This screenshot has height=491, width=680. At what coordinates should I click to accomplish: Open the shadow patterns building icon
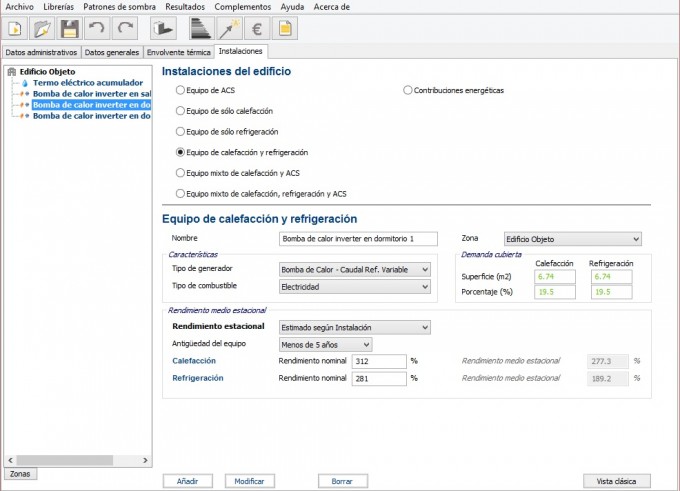pyautogui.click(x=162, y=29)
